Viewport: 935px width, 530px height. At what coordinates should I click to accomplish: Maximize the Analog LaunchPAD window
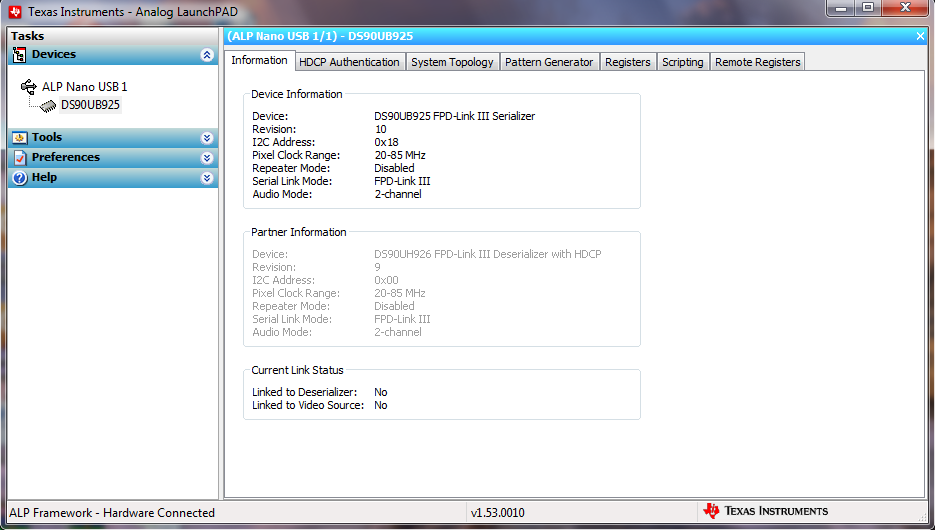868,8
